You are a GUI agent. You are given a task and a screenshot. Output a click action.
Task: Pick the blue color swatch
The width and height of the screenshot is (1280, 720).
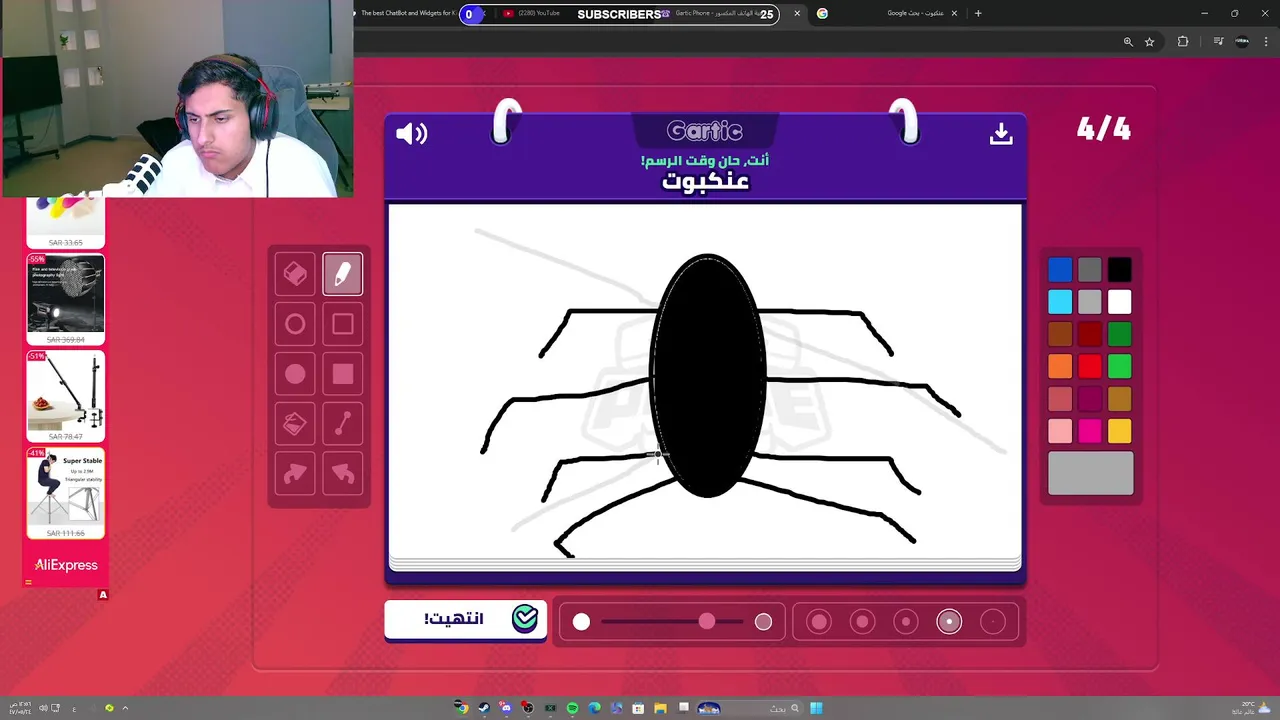[1060, 270]
